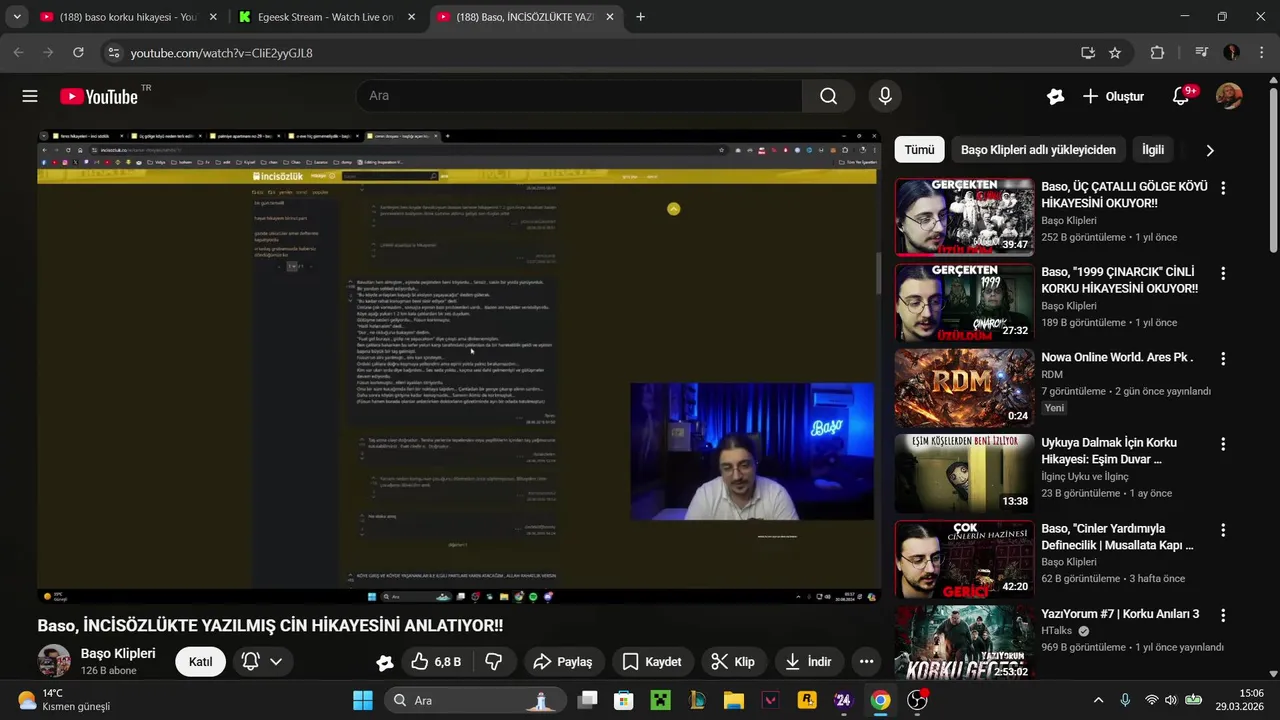
Task: Open Chrome media control icon
Action: click(x=1202, y=53)
